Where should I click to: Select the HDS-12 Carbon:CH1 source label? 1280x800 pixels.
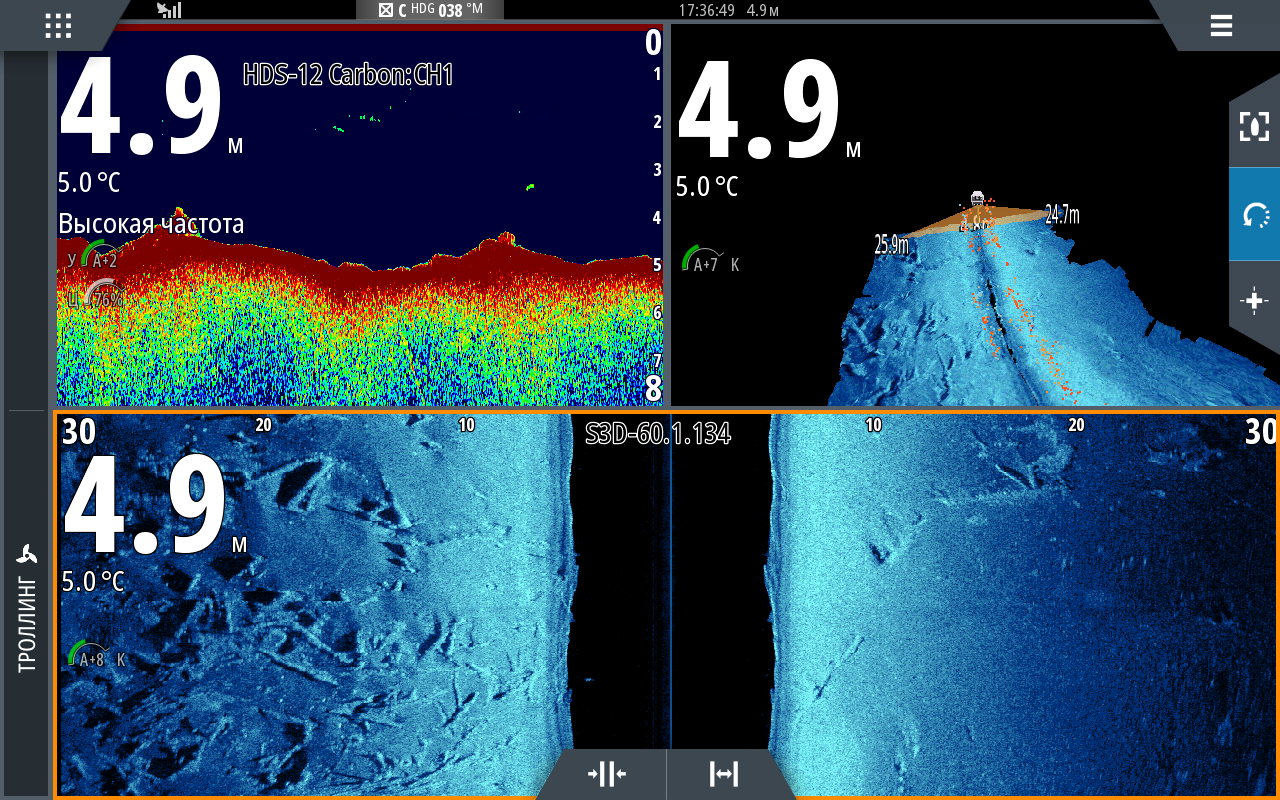pos(348,75)
